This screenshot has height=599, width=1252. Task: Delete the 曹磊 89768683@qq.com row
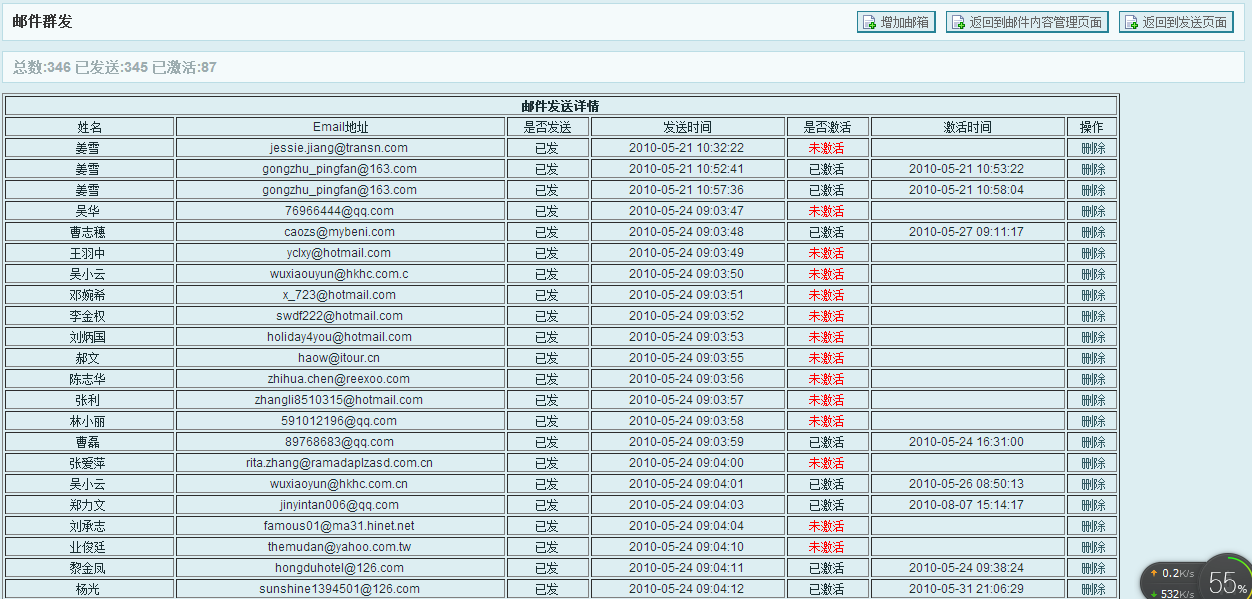point(1093,442)
